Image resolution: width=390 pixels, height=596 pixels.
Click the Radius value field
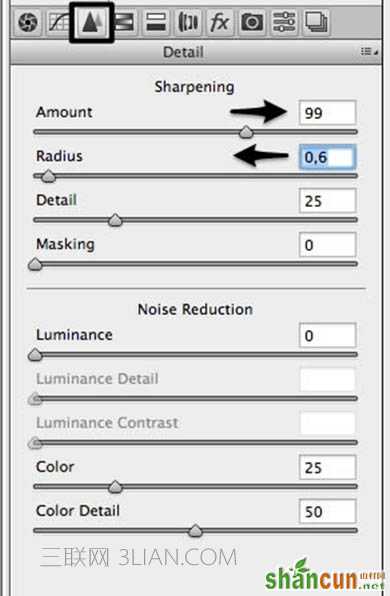(x=327, y=157)
